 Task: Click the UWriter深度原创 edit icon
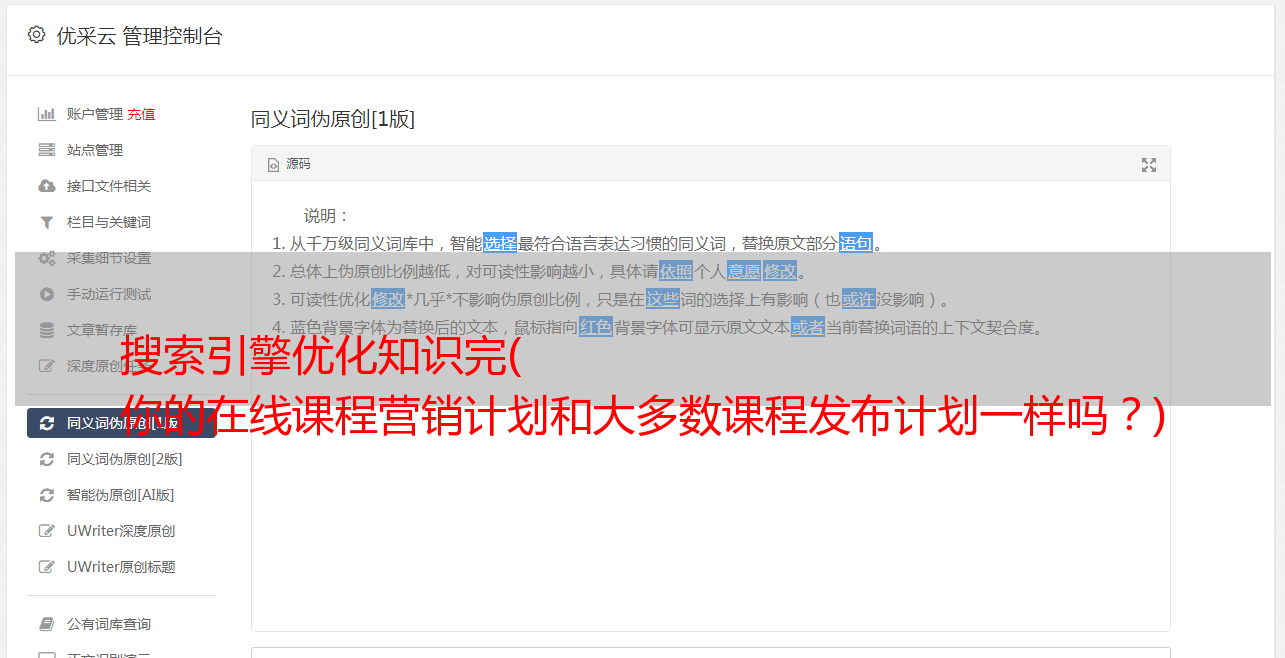[46, 531]
